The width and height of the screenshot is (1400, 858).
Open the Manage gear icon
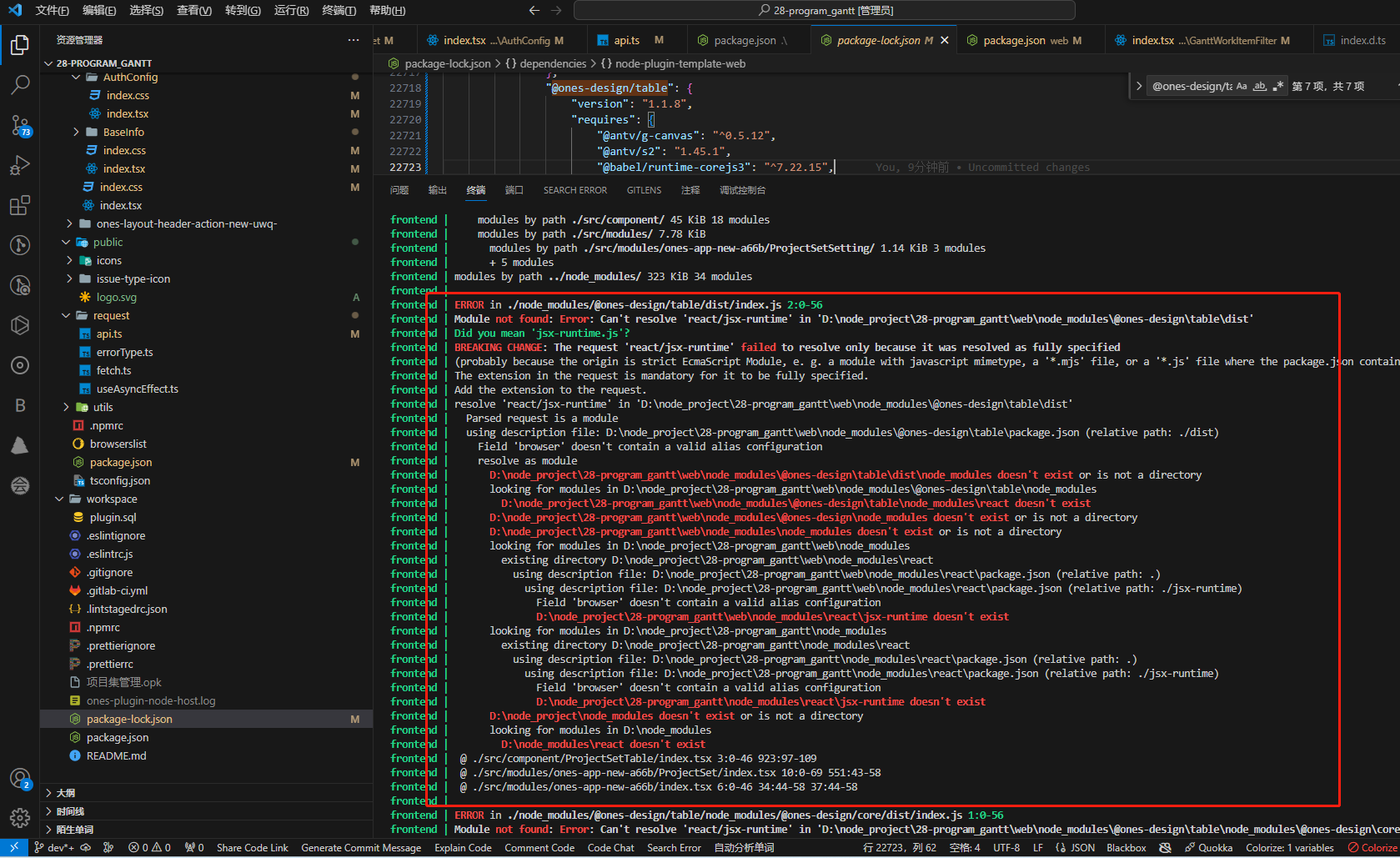[x=20, y=818]
